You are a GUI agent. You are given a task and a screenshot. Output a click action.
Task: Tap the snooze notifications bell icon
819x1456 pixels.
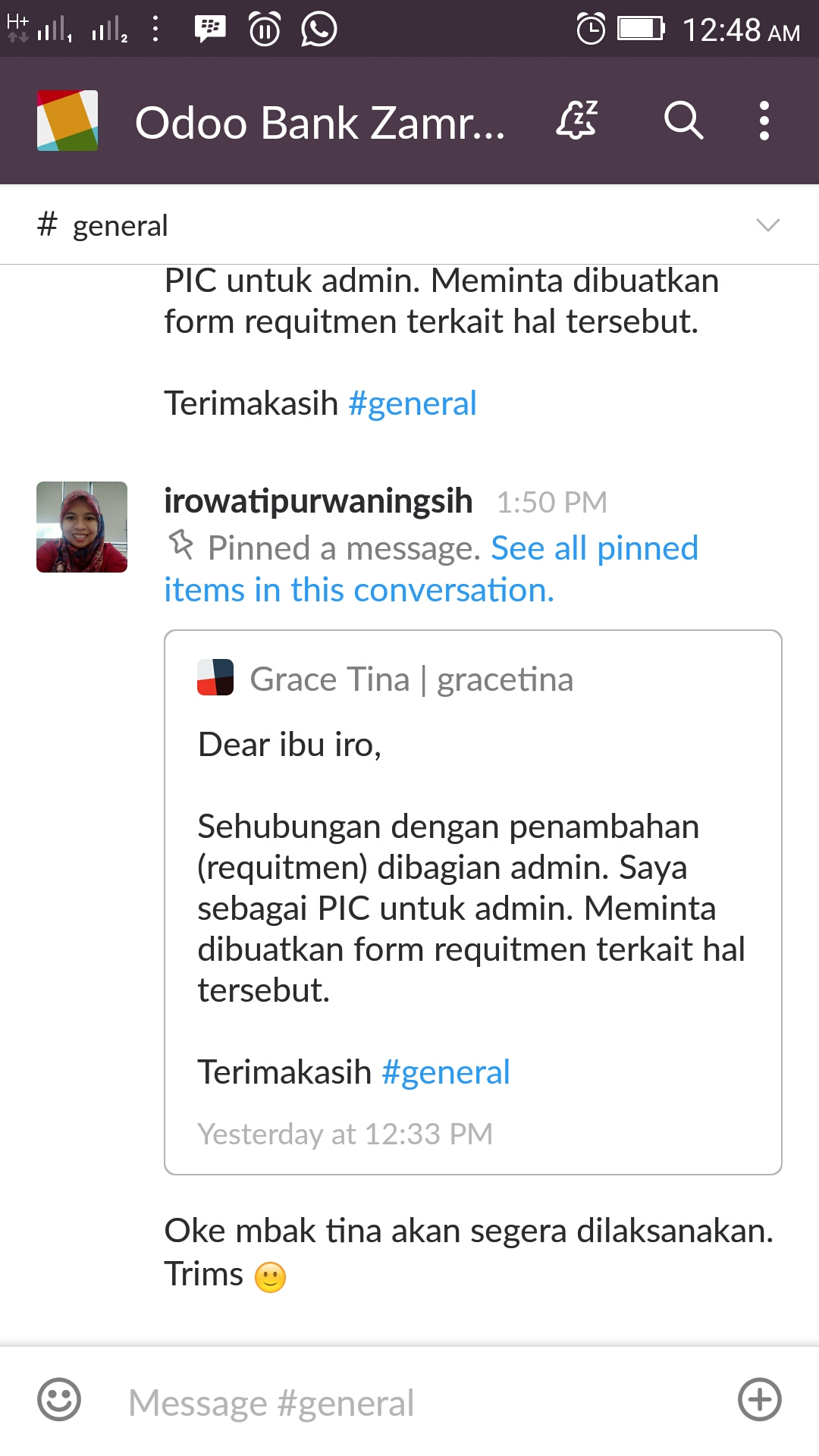point(578,120)
